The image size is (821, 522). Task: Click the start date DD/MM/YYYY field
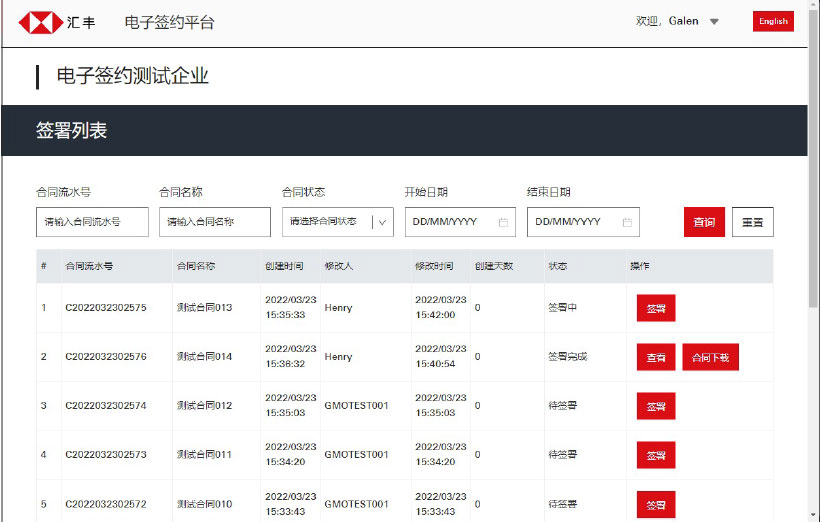[450, 222]
